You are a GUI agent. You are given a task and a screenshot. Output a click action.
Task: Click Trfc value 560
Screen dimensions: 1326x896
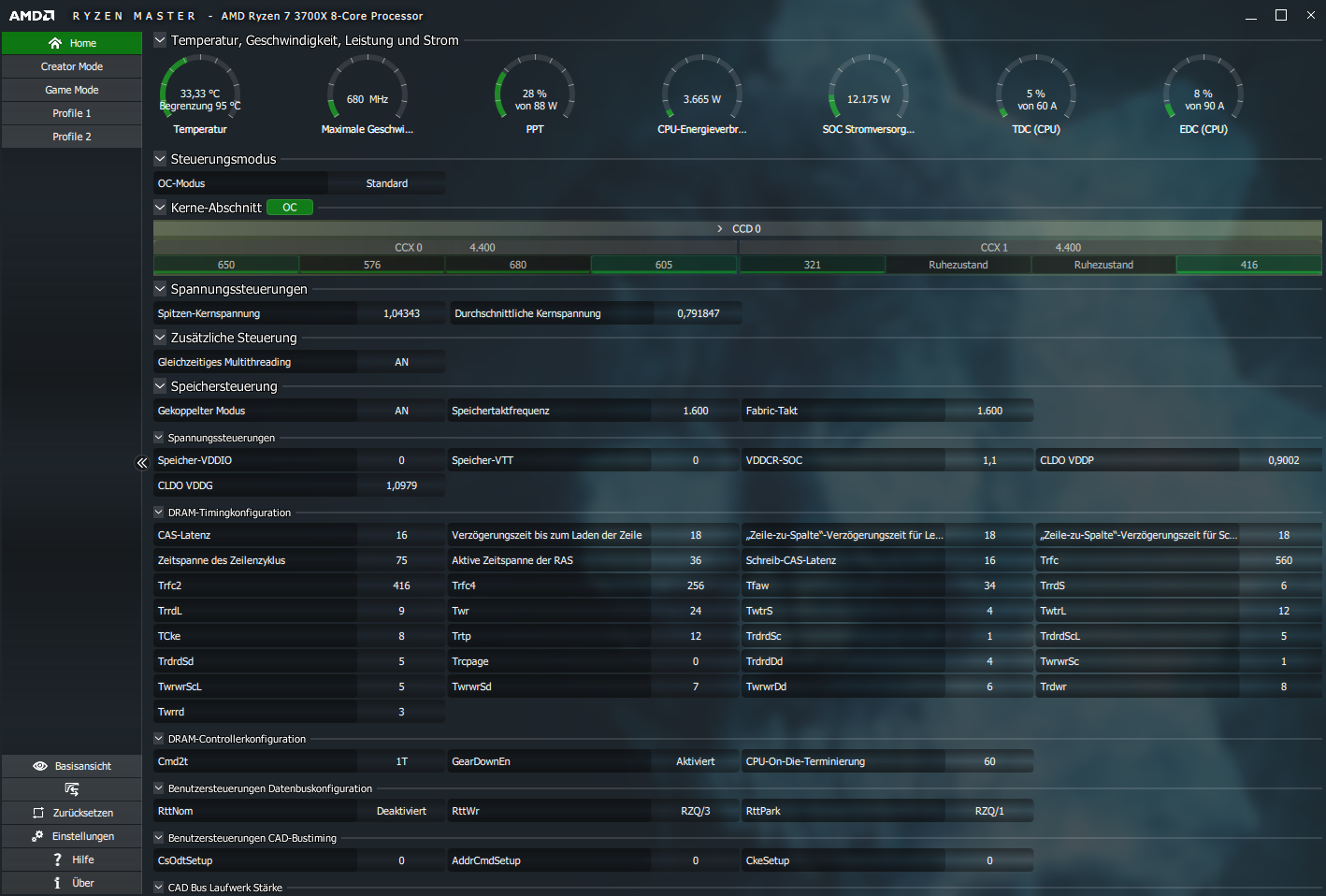click(1284, 560)
